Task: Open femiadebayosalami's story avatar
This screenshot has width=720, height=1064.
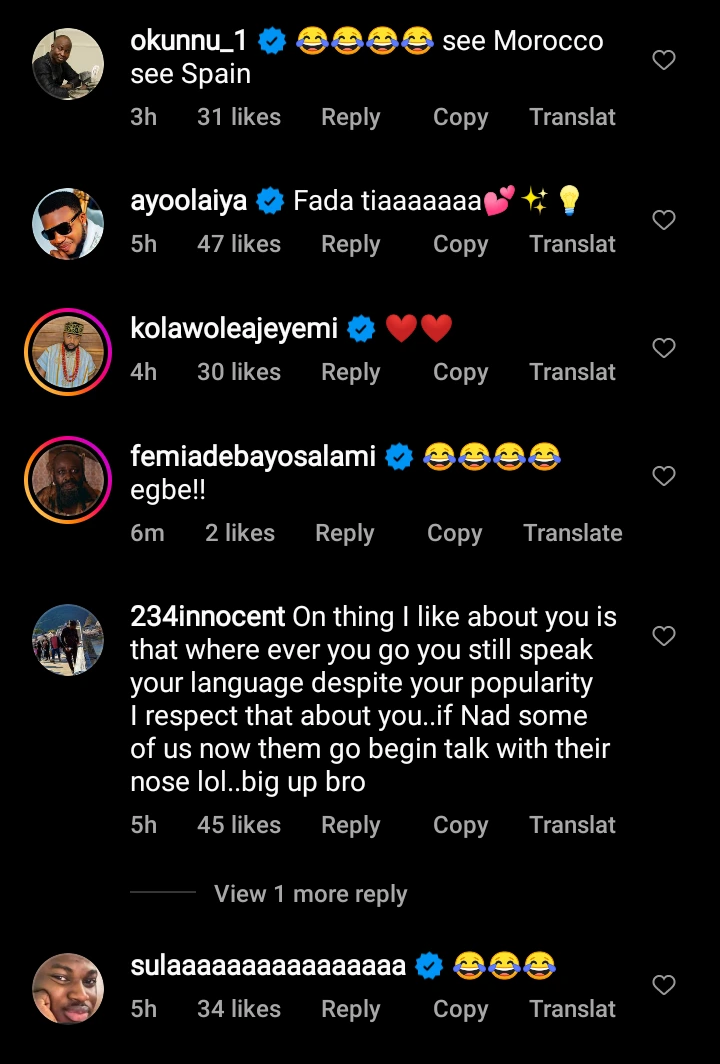Action: [x=68, y=480]
